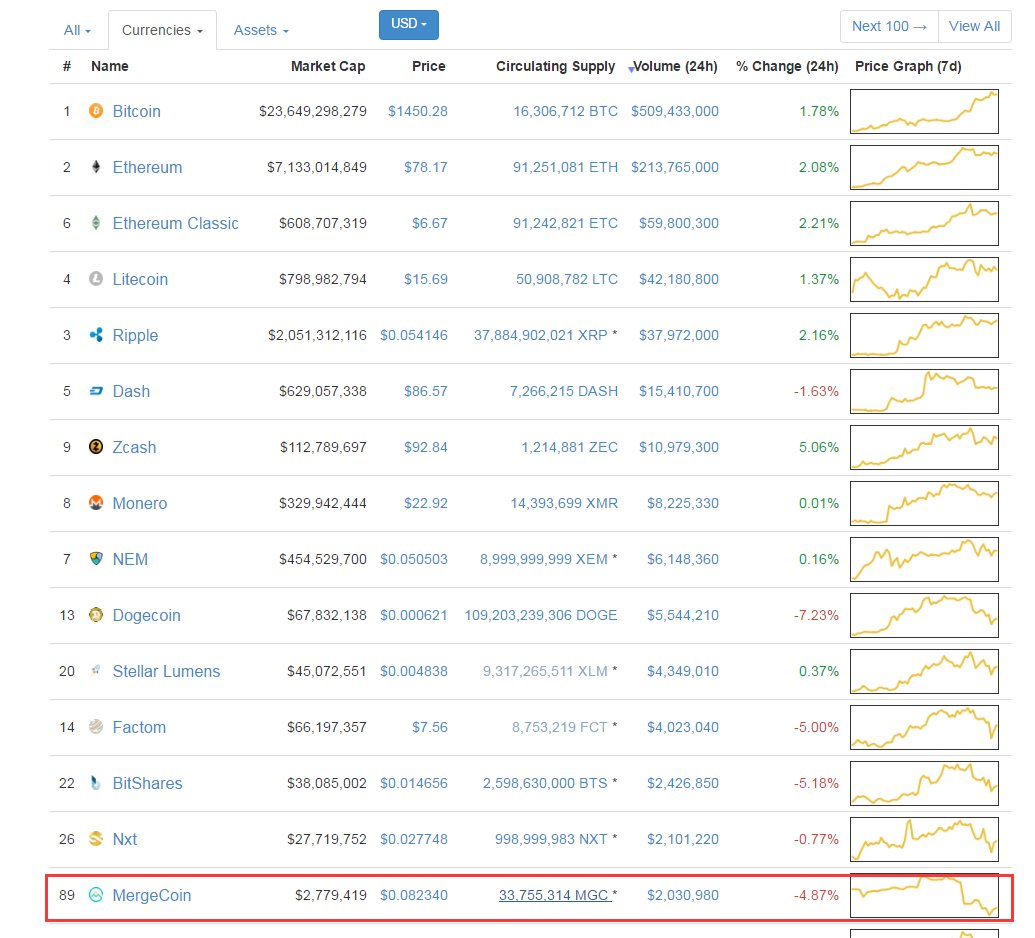This screenshot has height=938, width=1035.
Task: Click Next 100 to see more coins
Action: click(x=888, y=26)
